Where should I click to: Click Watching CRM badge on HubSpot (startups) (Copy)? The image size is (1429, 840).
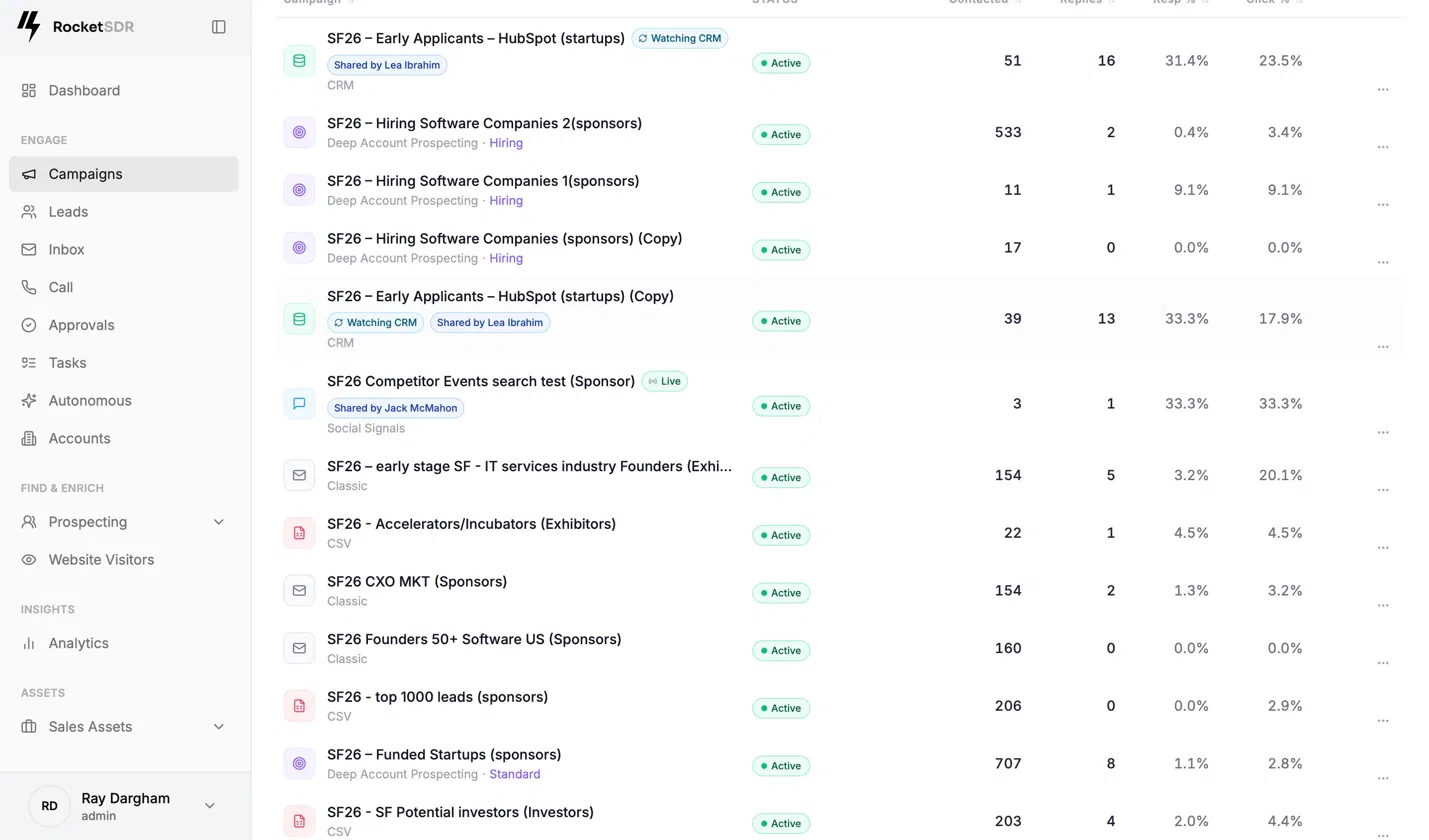coord(376,323)
